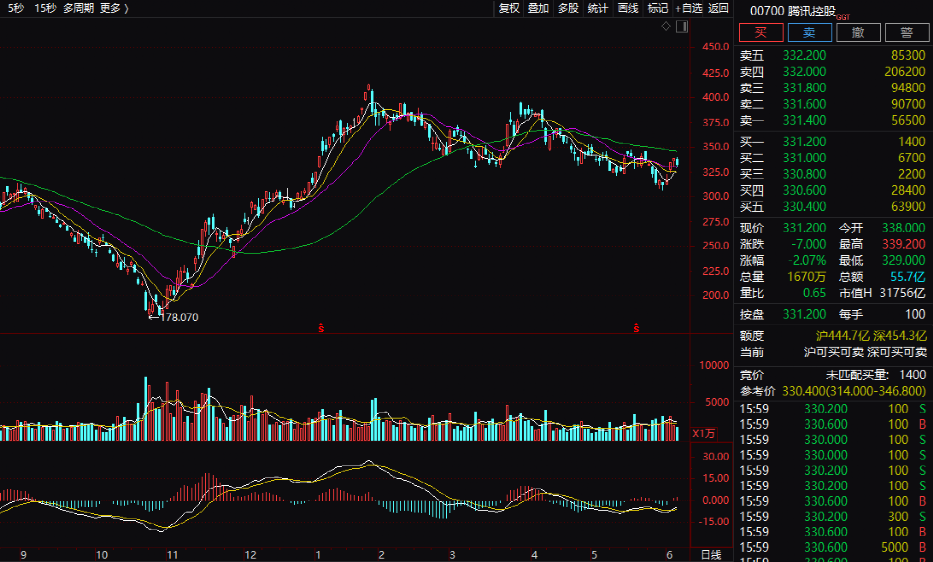Image resolution: width=933 pixels, height=562 pixels.
Task: Open the 画线 drawing tools
Action: point(628,8)
